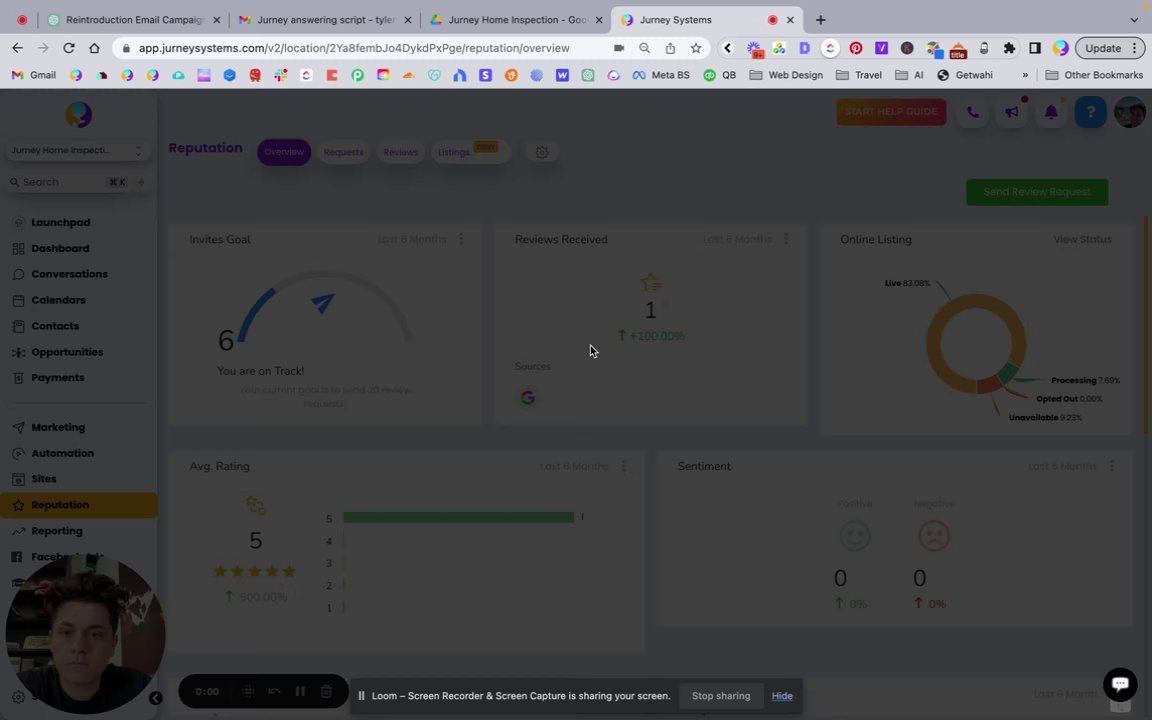Switch to Jurney Home Inspection Drive tab
Image resolution: width=1152 pixels, height=720 pixels.
pos(516,20)
